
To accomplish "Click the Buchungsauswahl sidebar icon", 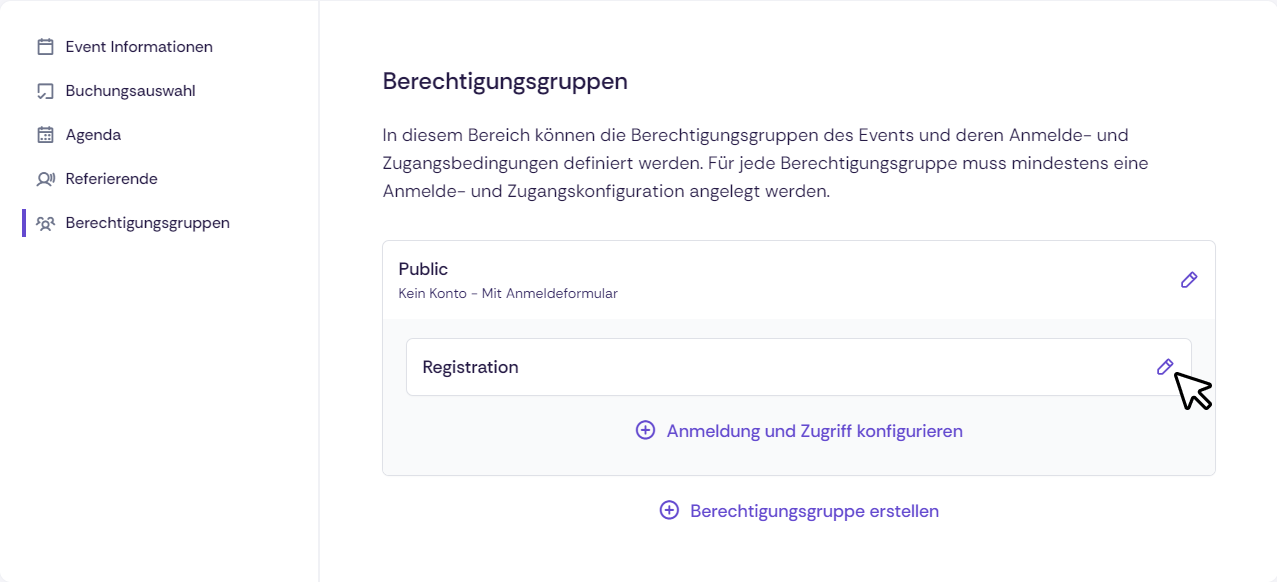I will [45, 91].
